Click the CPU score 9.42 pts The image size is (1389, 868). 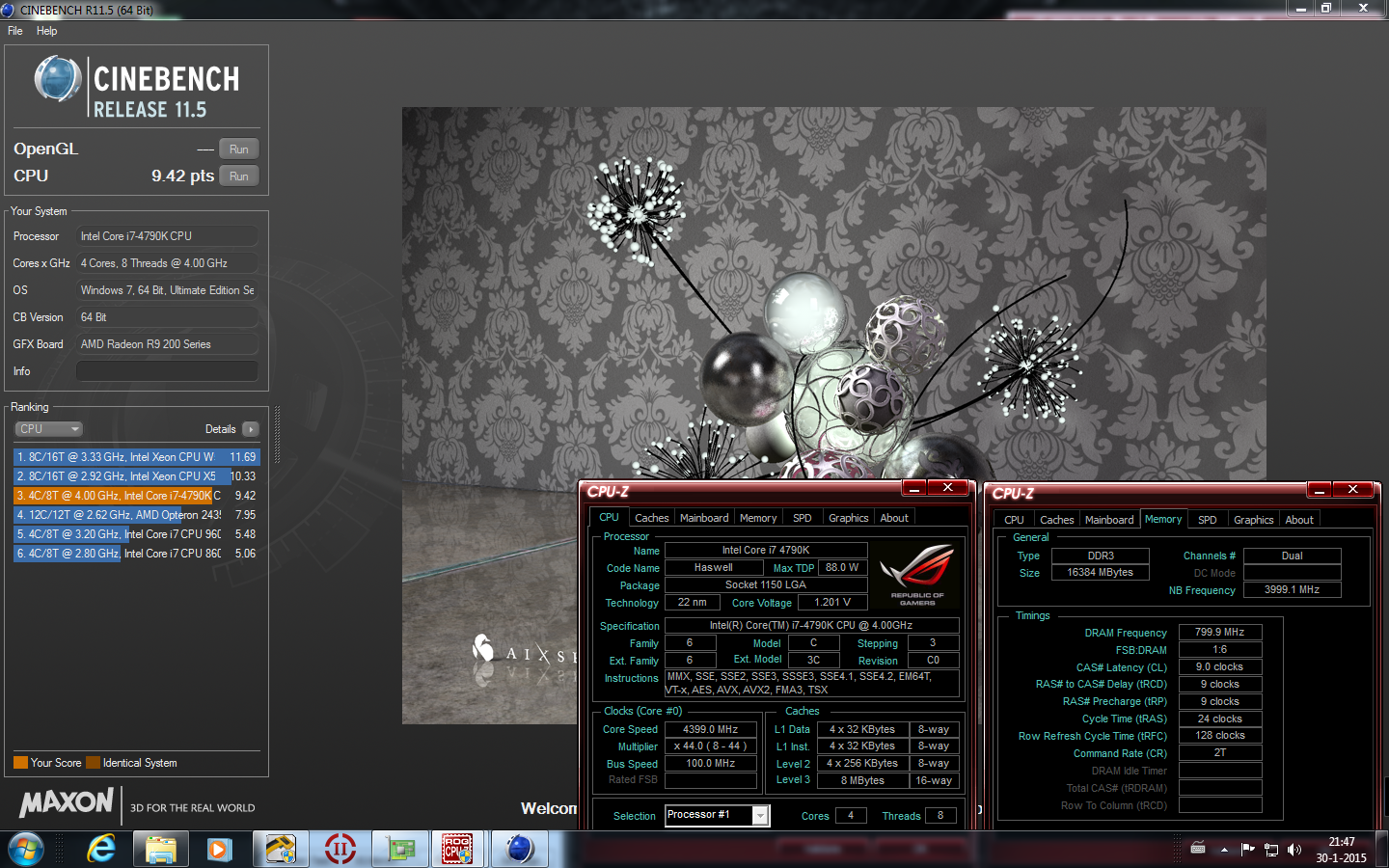pyautogui.click(x=182, y=176)
